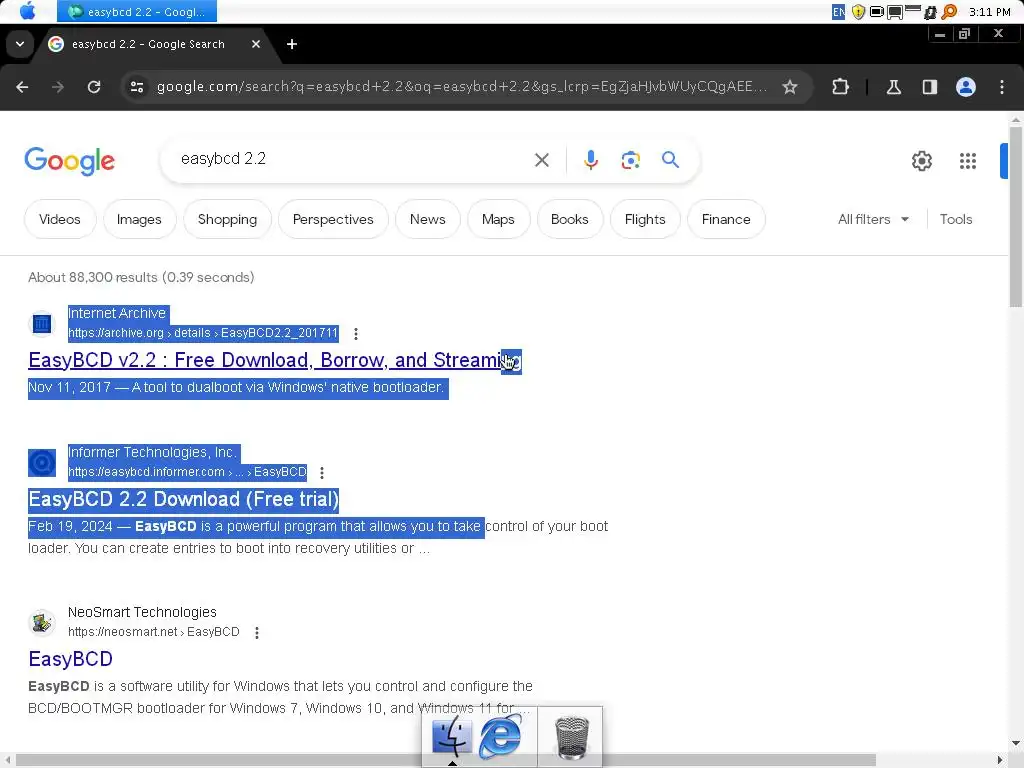Toggle the browser side panel
This screenshot has width=1024, height=768.
[929, 87]
